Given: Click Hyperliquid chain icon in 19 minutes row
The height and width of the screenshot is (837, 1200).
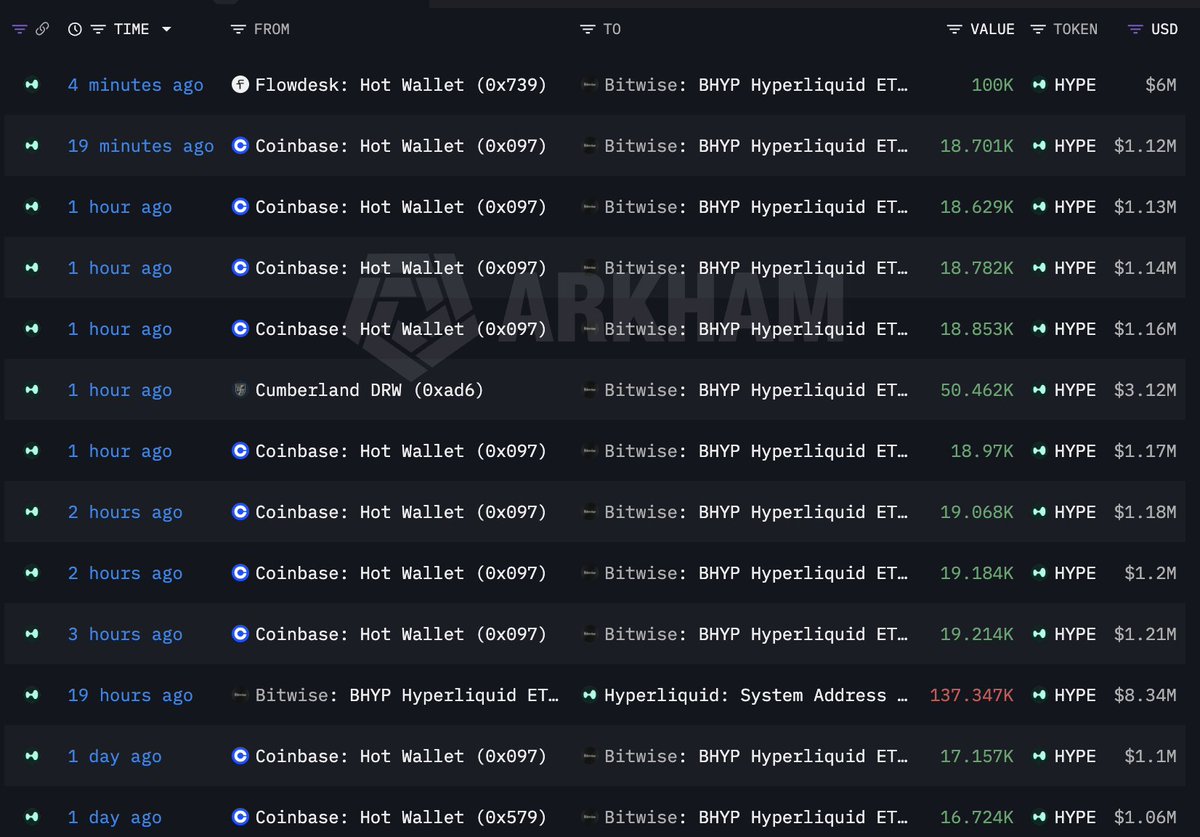Looking at the screenshot, I should tap(32, 146).
